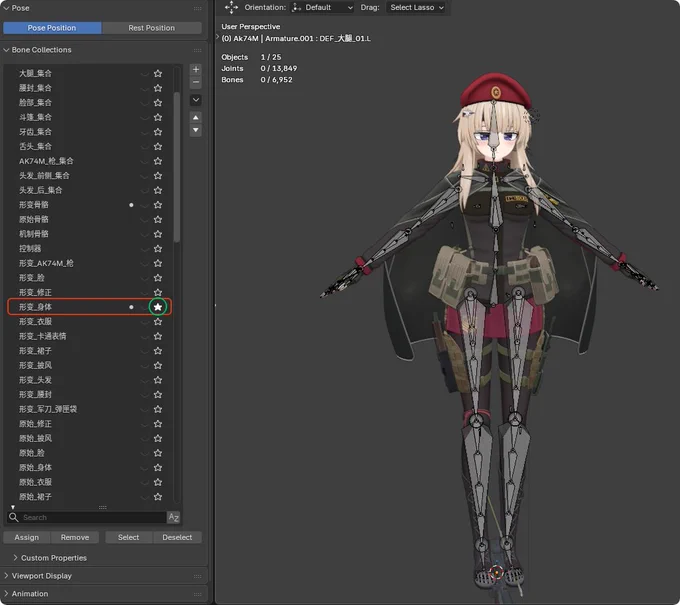Switch armature to Rest Position
The width and height of the screenshot is (680, 605).
click(x=152, y=28)
